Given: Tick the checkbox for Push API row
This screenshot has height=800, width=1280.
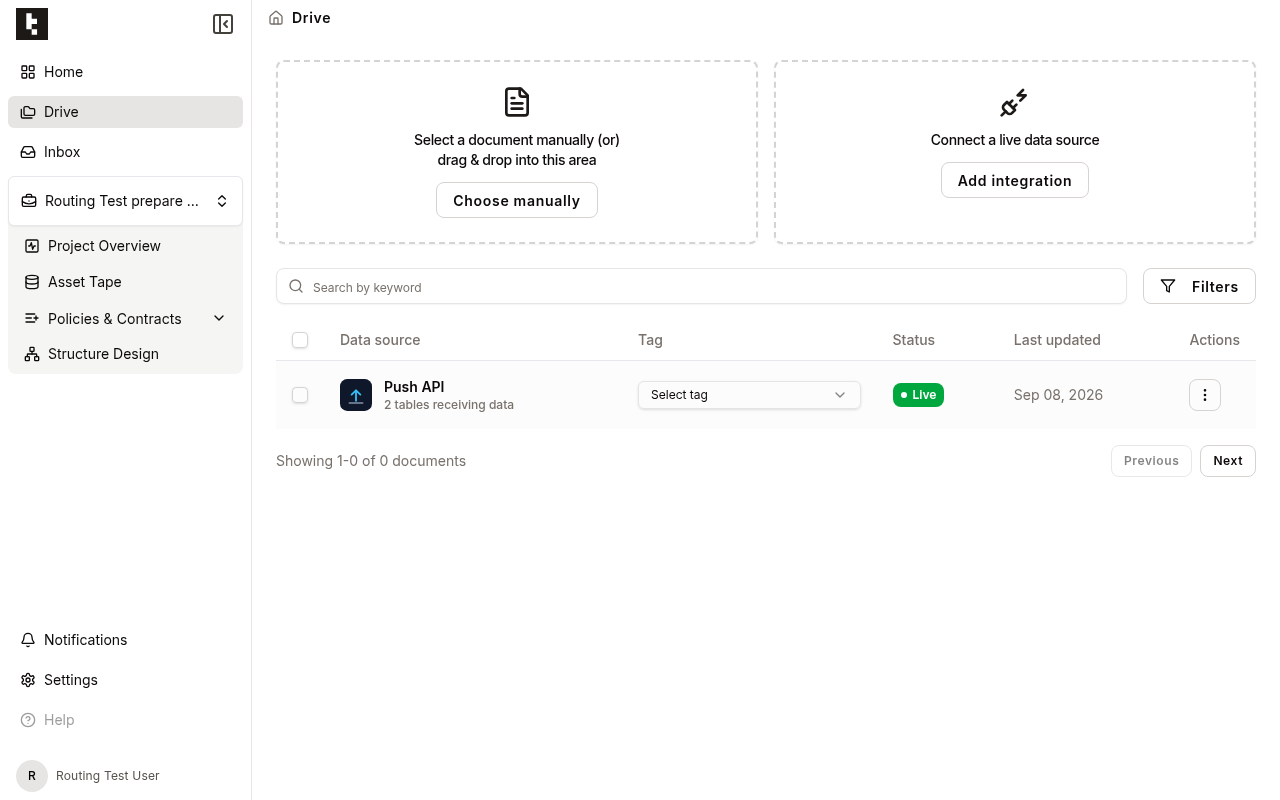Looking at the screenshot, I should click(x=300, y=395).
